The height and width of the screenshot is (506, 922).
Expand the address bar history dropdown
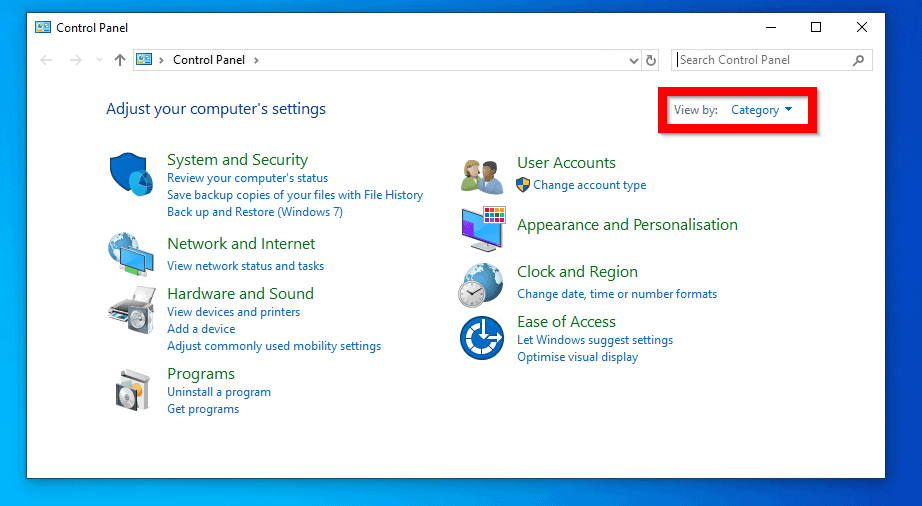633,60
